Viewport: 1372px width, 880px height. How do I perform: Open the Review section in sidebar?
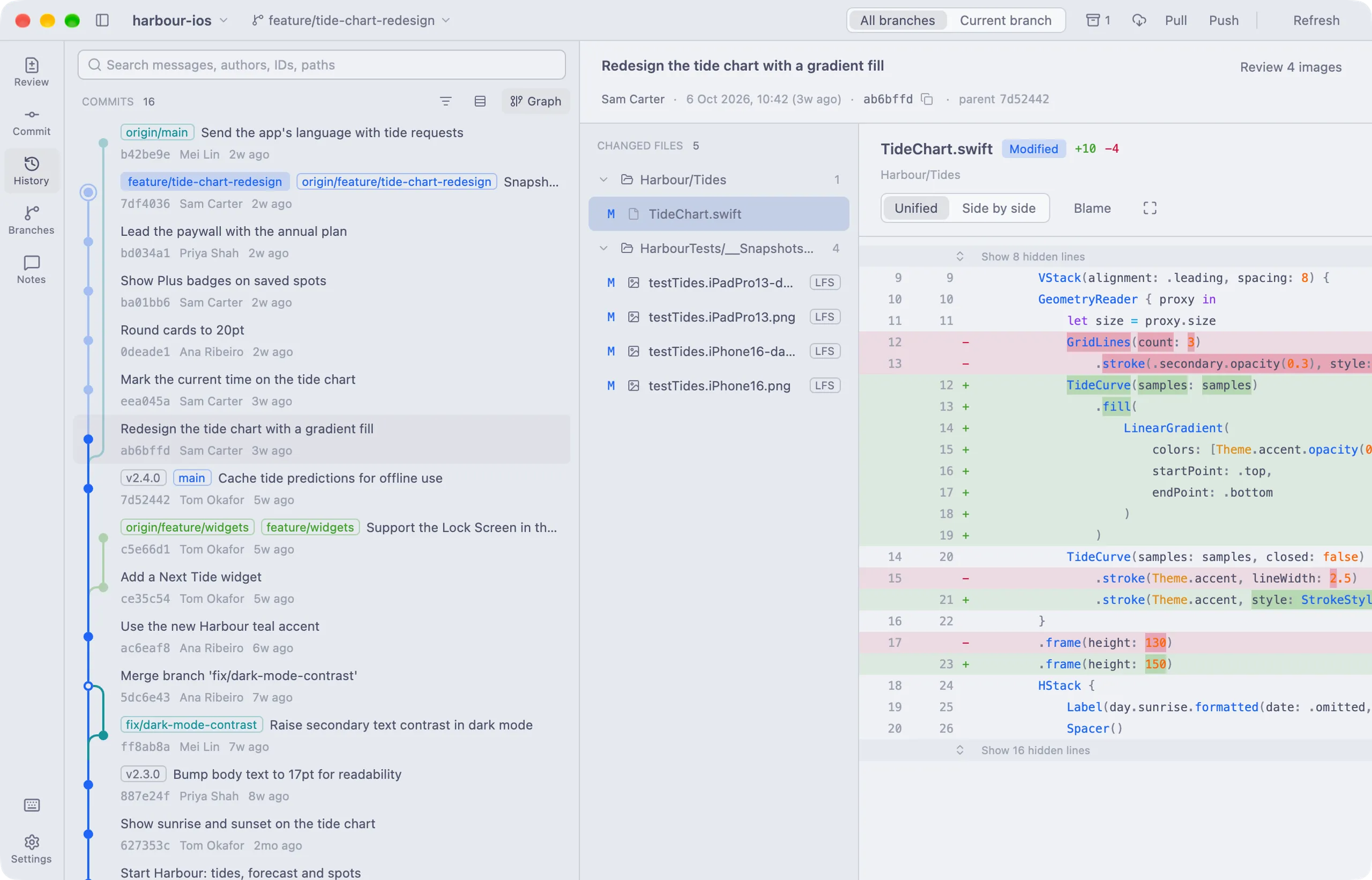click(32, 72)
